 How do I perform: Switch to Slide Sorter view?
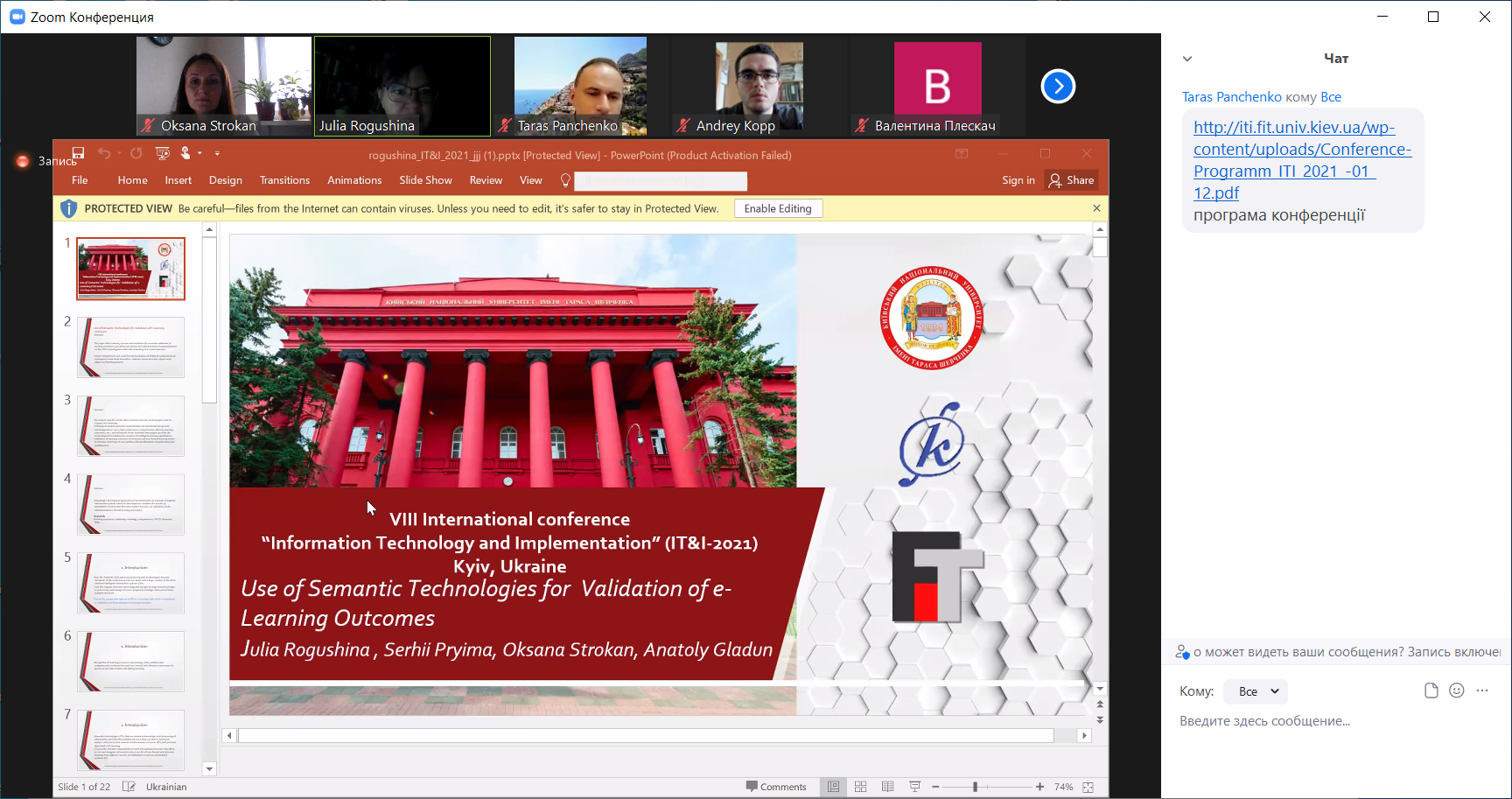(860, 787)
